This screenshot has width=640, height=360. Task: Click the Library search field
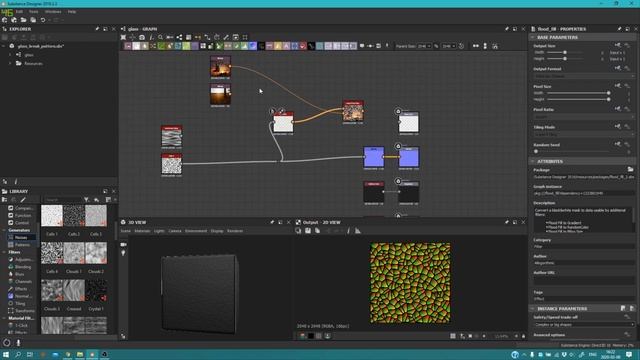[x=62, y=200]
